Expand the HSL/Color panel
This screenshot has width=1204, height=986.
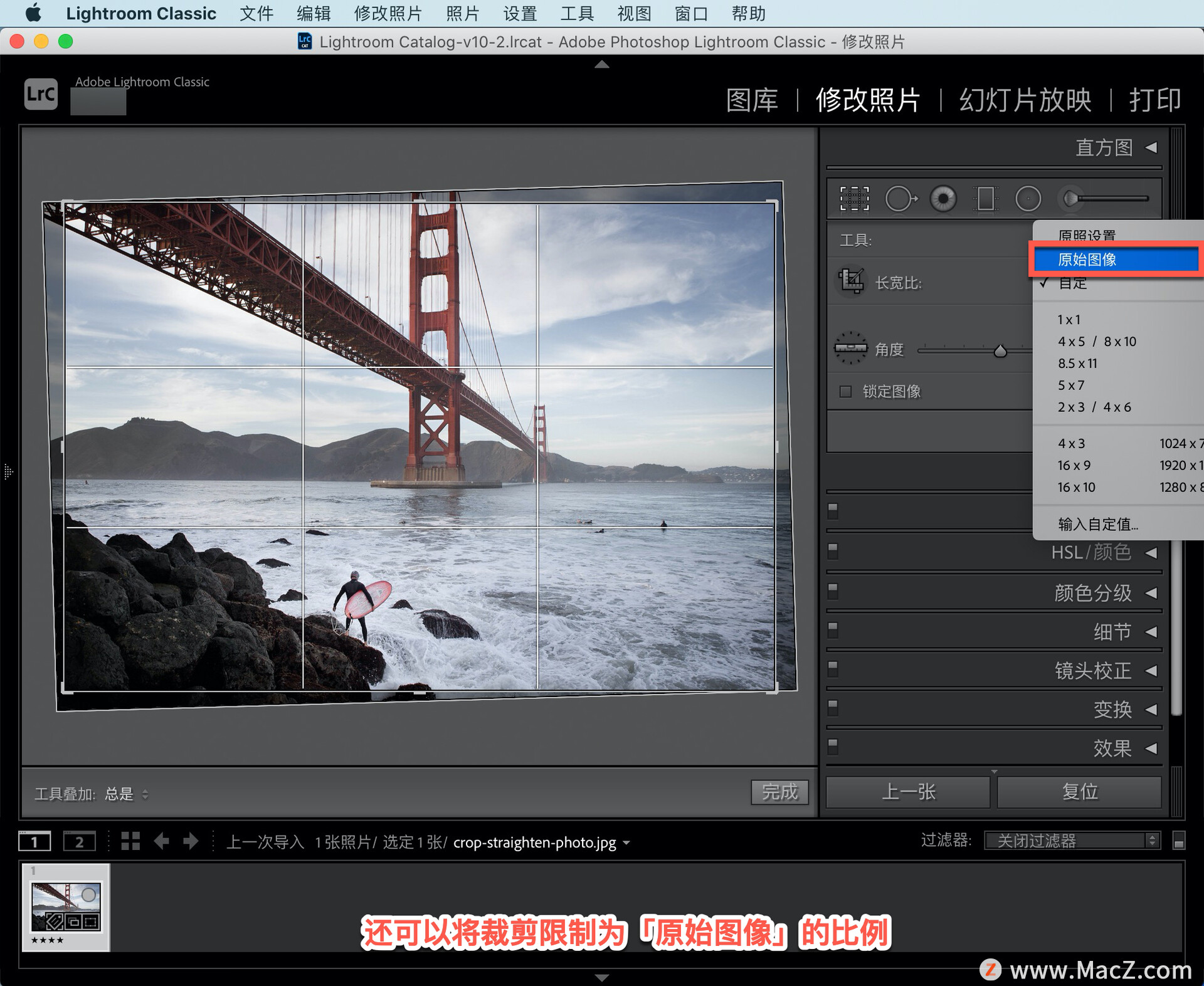click(x=1151, y=553)
